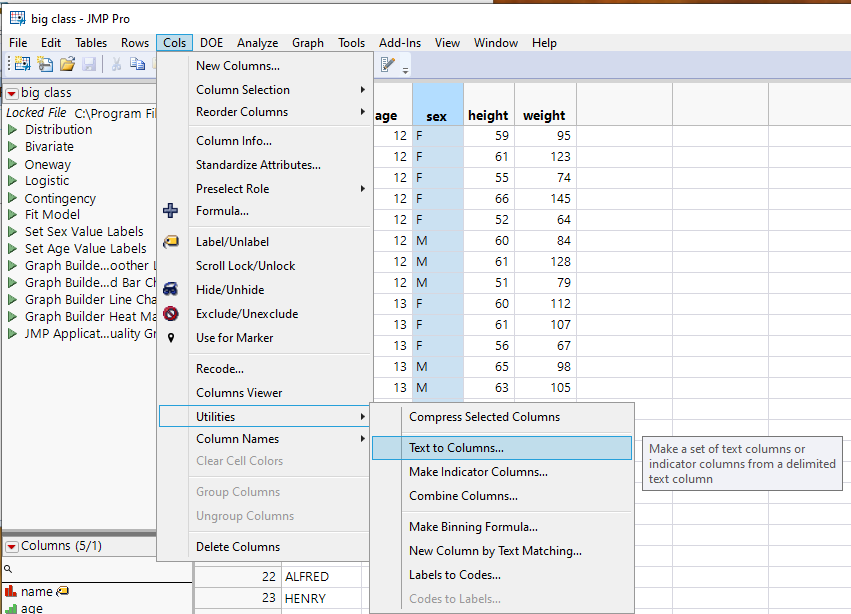Run the Fit Model script green triangle
851x614 pixels.
click(x=12, y=214)
